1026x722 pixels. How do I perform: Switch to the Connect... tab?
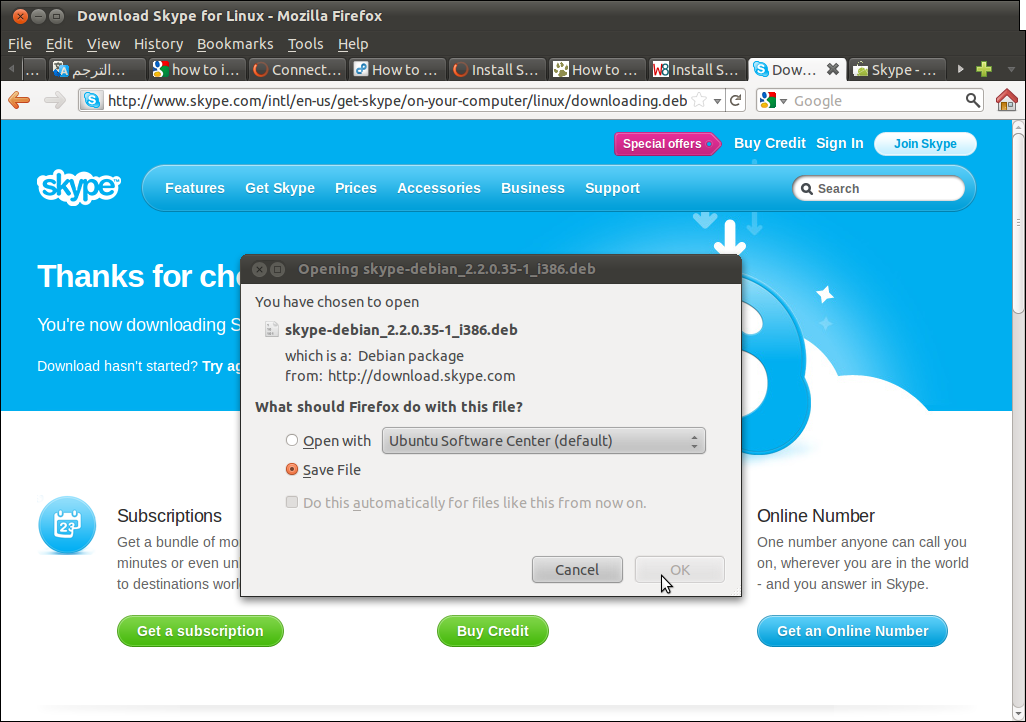click(298, 69)
